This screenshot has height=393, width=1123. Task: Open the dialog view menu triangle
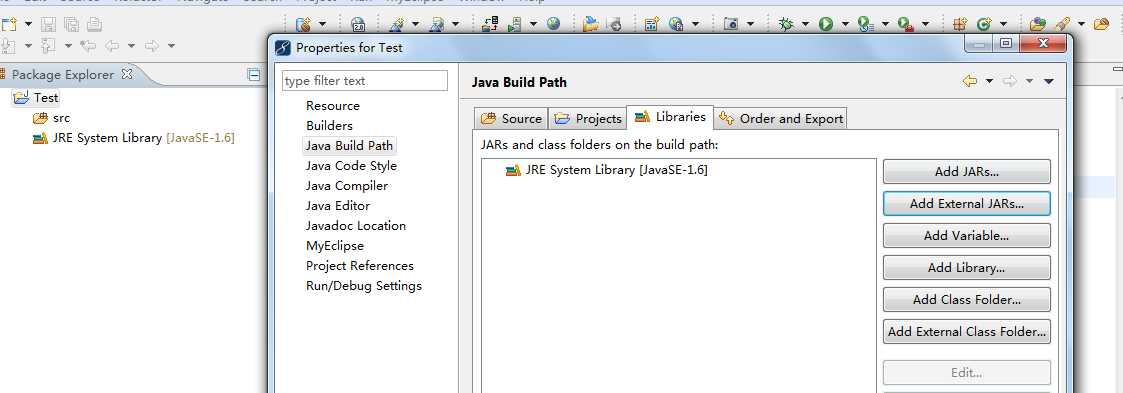point(1049,82)
